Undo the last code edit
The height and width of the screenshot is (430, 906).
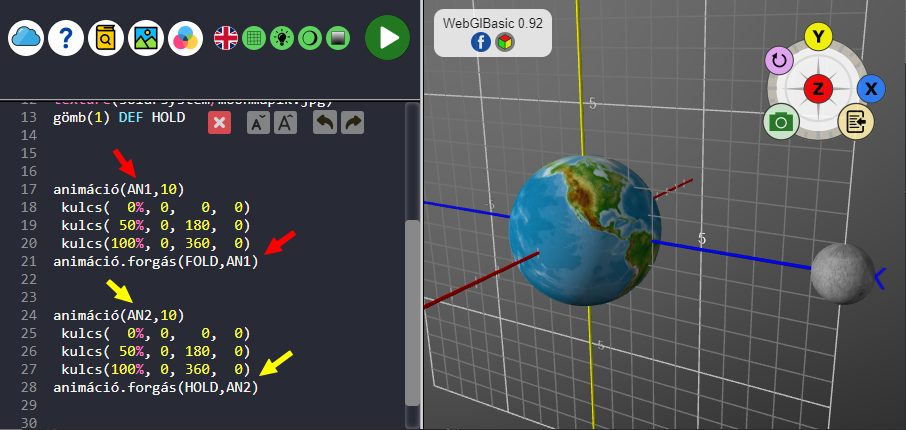325,122
